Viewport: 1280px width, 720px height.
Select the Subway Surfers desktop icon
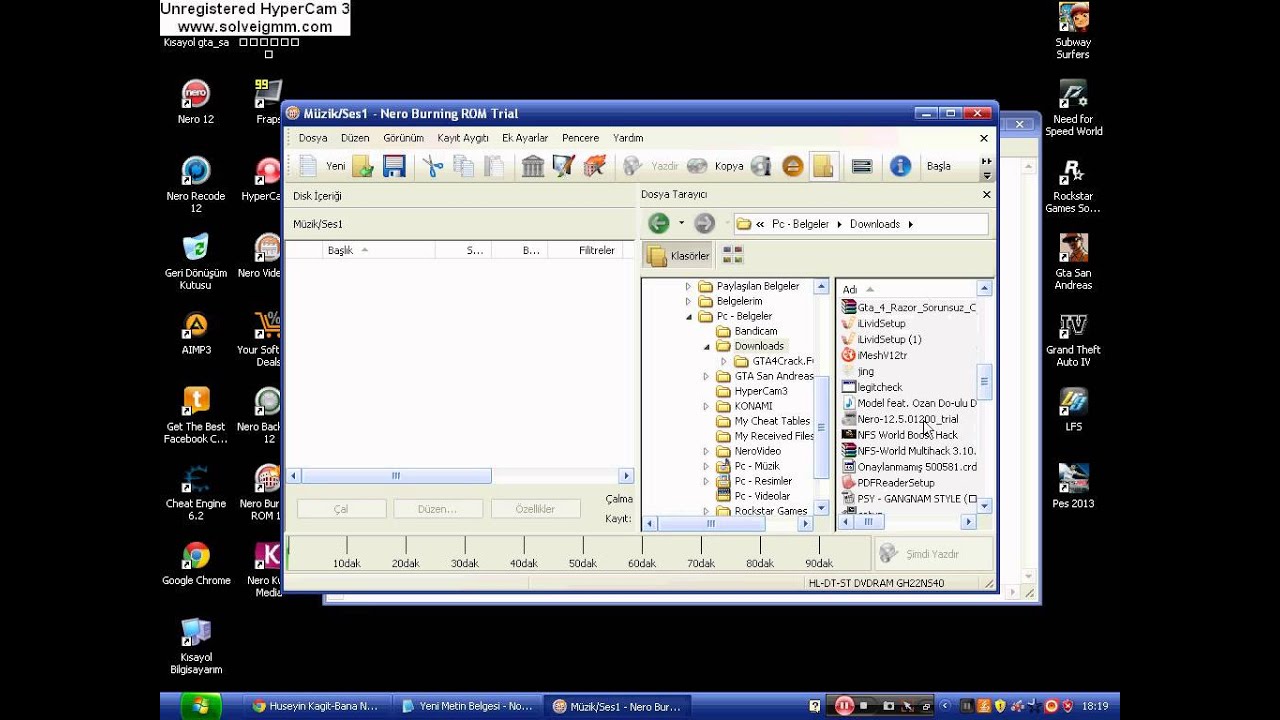[x=1073, y=31]
